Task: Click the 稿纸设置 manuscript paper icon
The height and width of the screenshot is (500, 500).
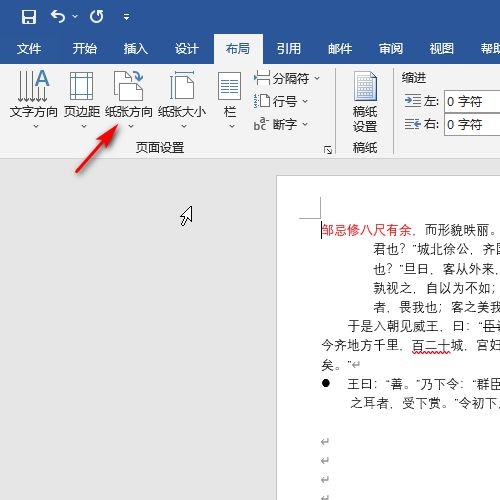Action: click(365, 86)
